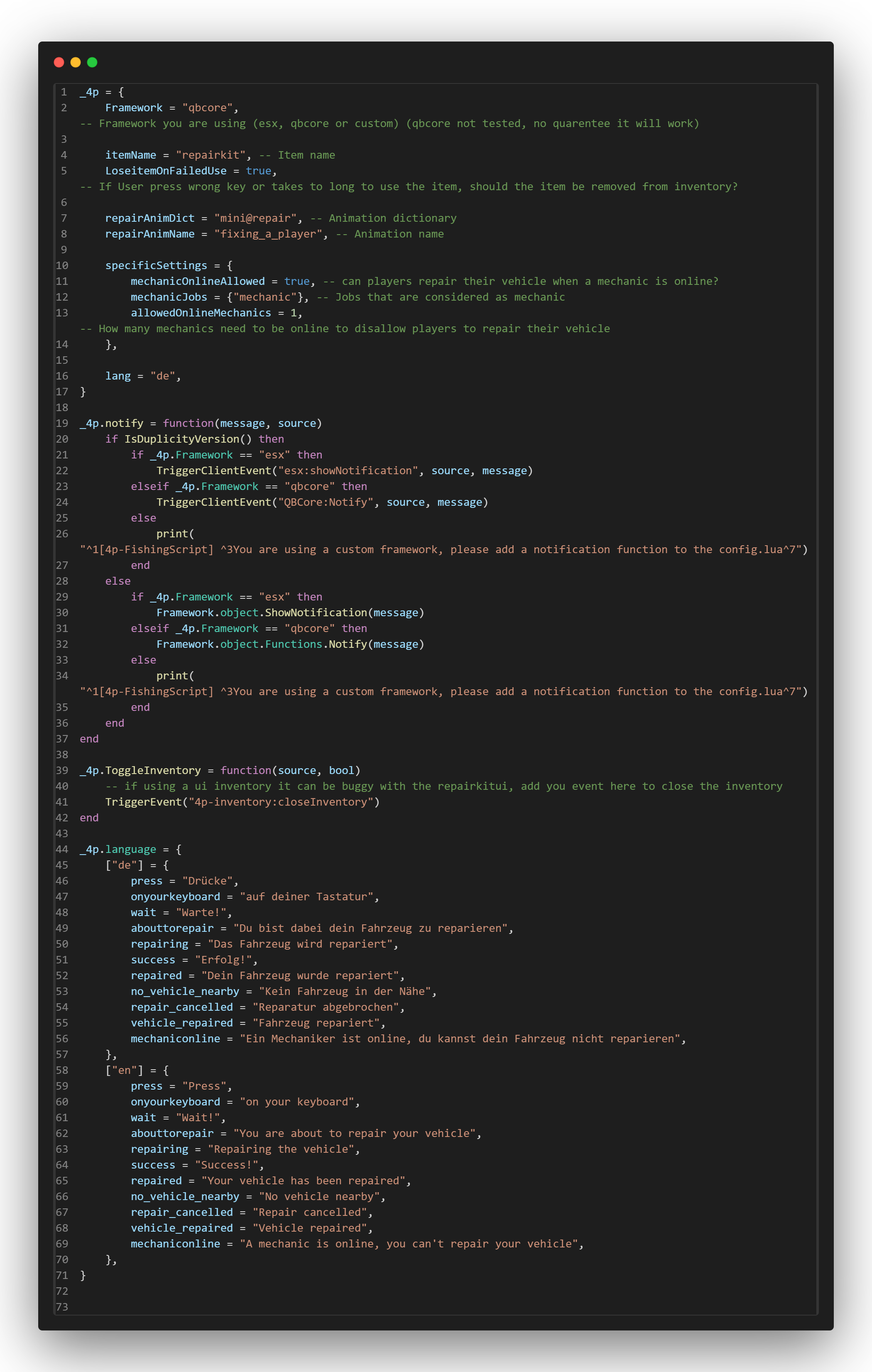This screenshot has height=1372, width=872.
Task: Click "No vehicle nearby" string
Action: click(x=319, y=1196)
